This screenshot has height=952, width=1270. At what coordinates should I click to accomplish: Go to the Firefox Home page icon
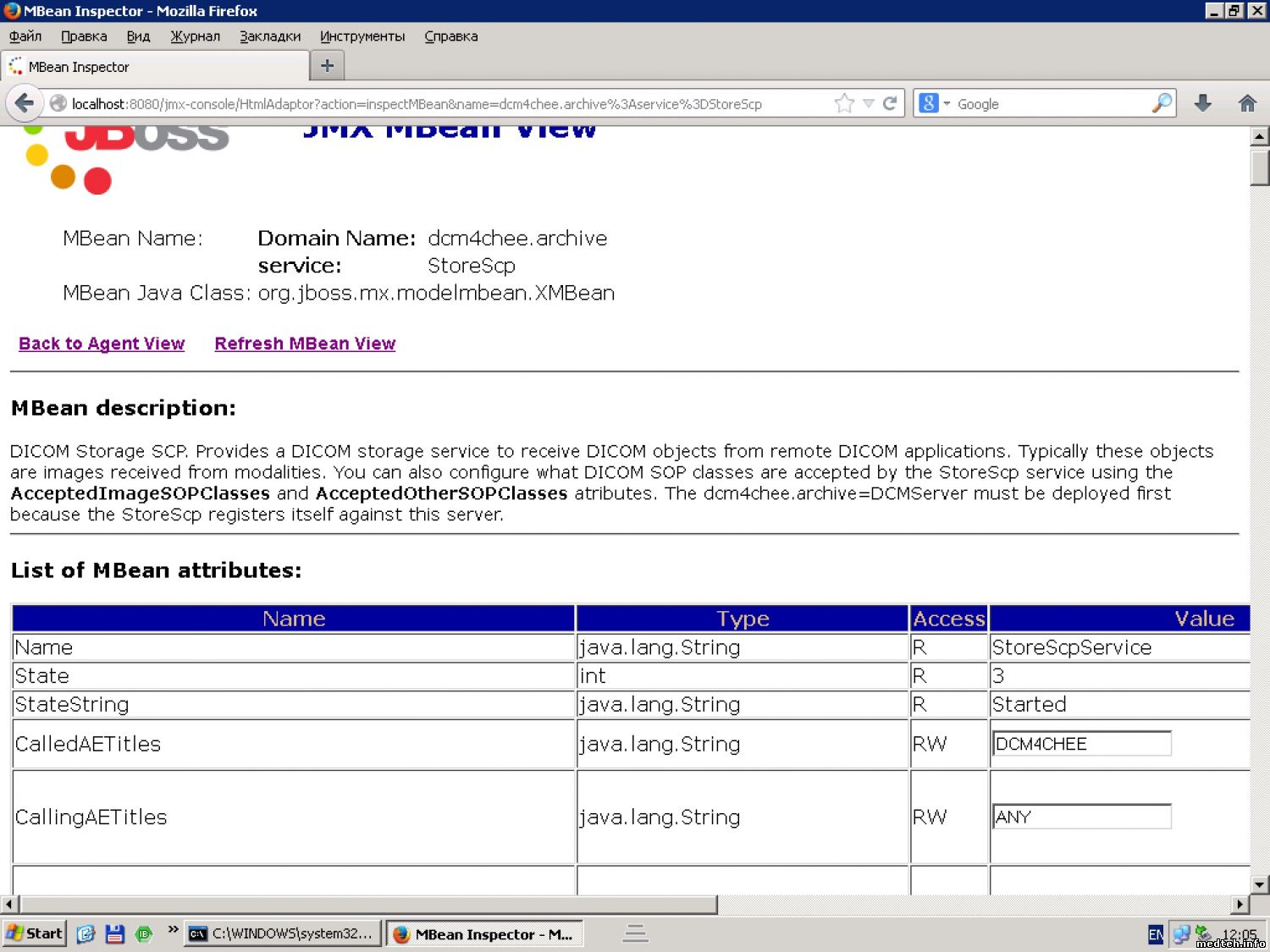coord(1246,103)
